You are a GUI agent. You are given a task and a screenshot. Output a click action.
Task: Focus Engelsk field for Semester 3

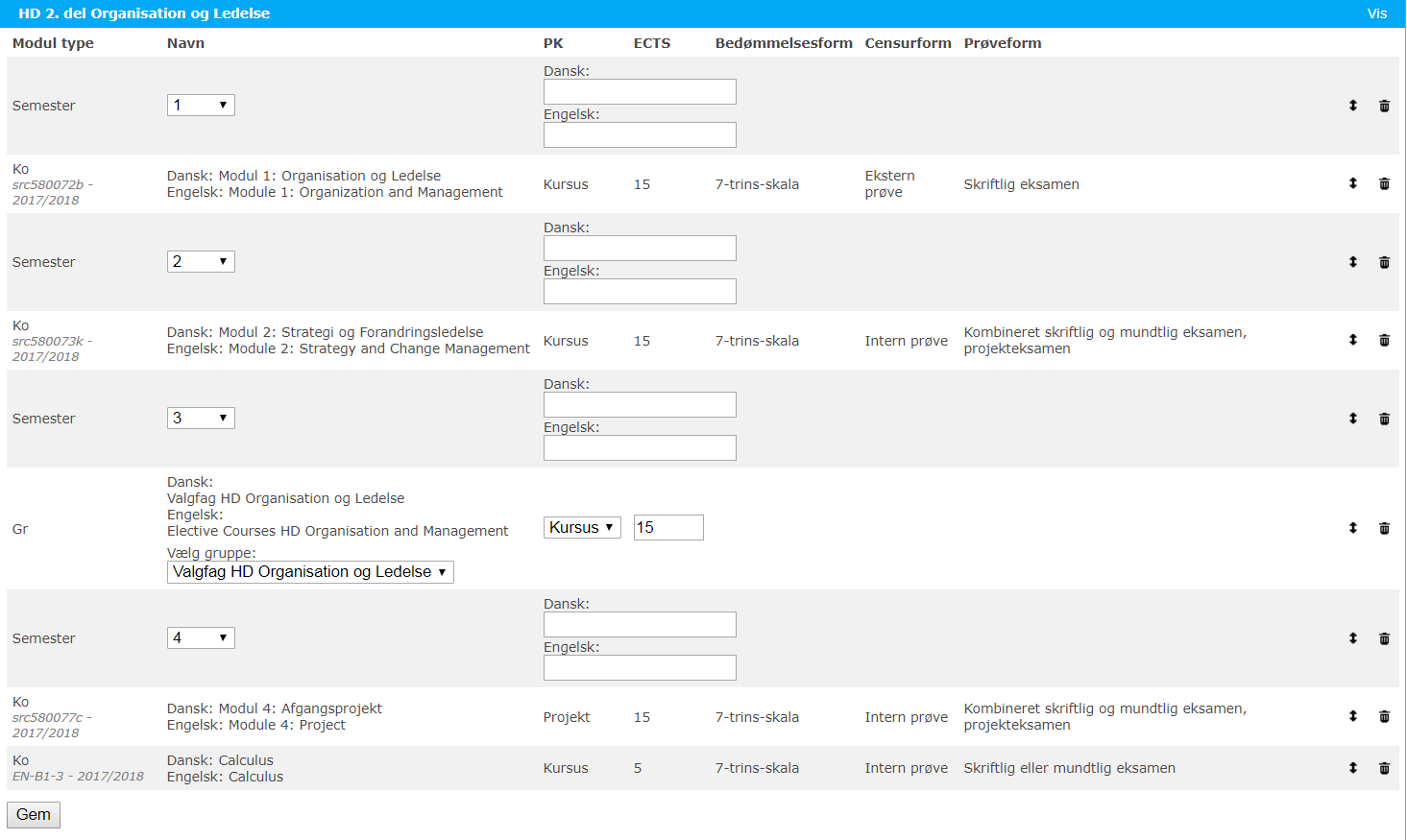640,447
